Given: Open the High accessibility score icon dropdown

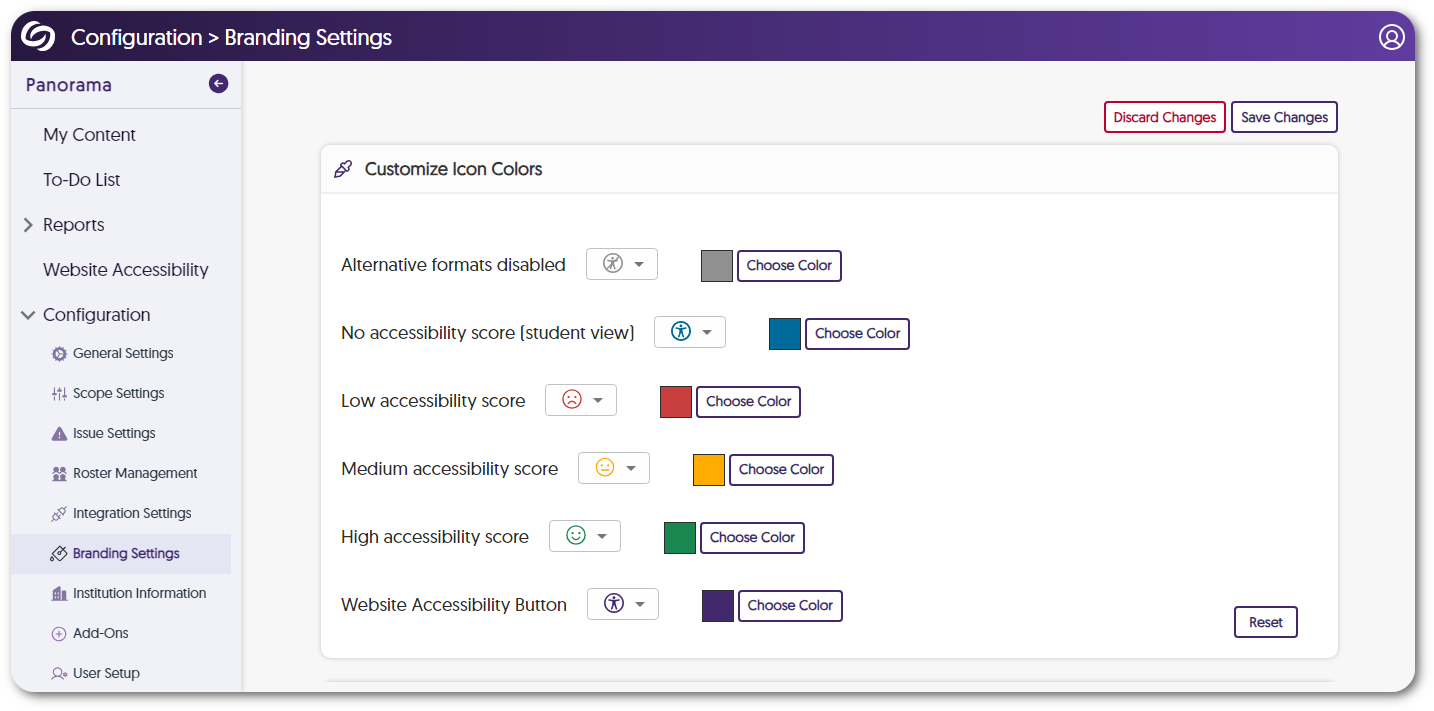Looking at the screenshot, I should point(585,536).
